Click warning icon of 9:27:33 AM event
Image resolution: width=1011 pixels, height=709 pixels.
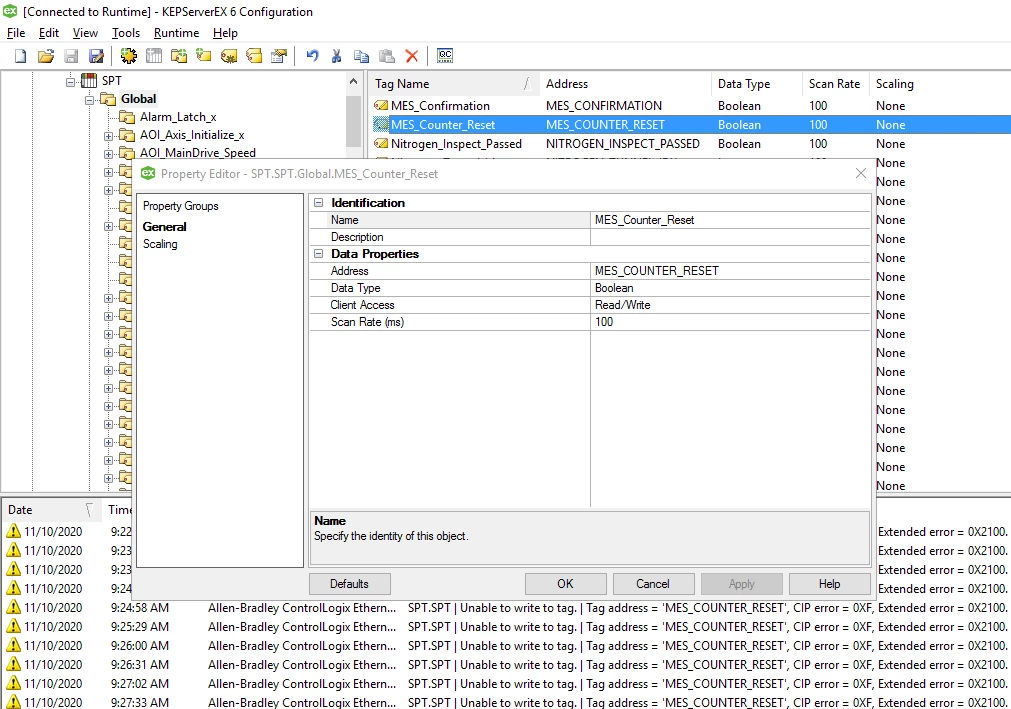click(14, 701)
